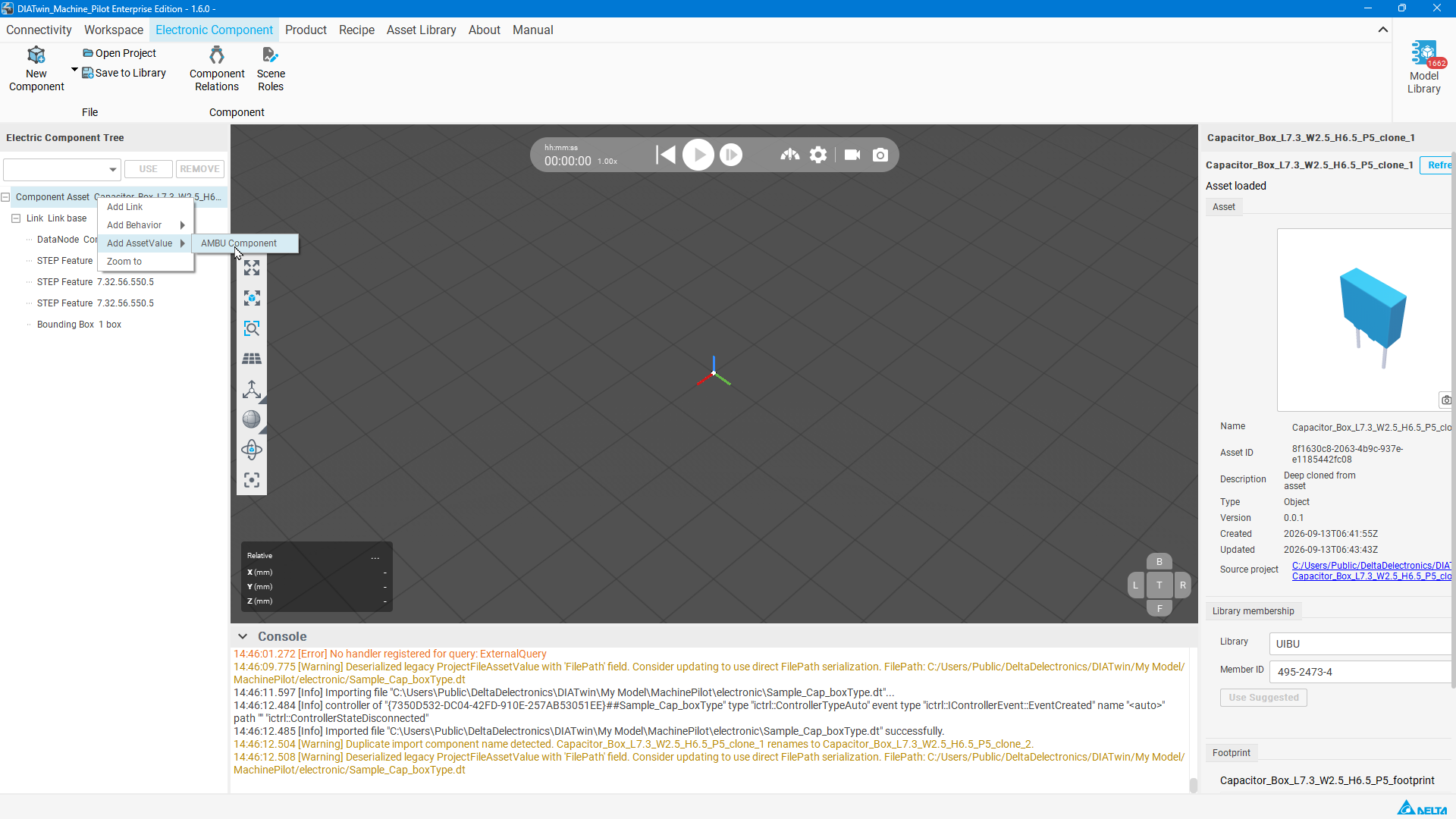Open the About tab

point(485,30)
